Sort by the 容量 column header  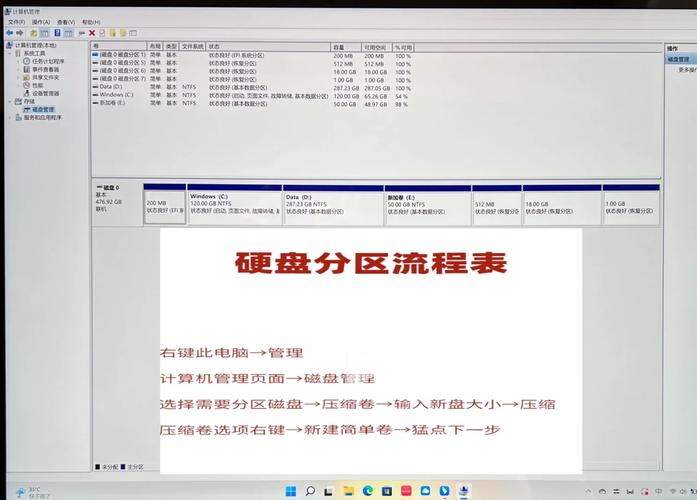point(345,47)
